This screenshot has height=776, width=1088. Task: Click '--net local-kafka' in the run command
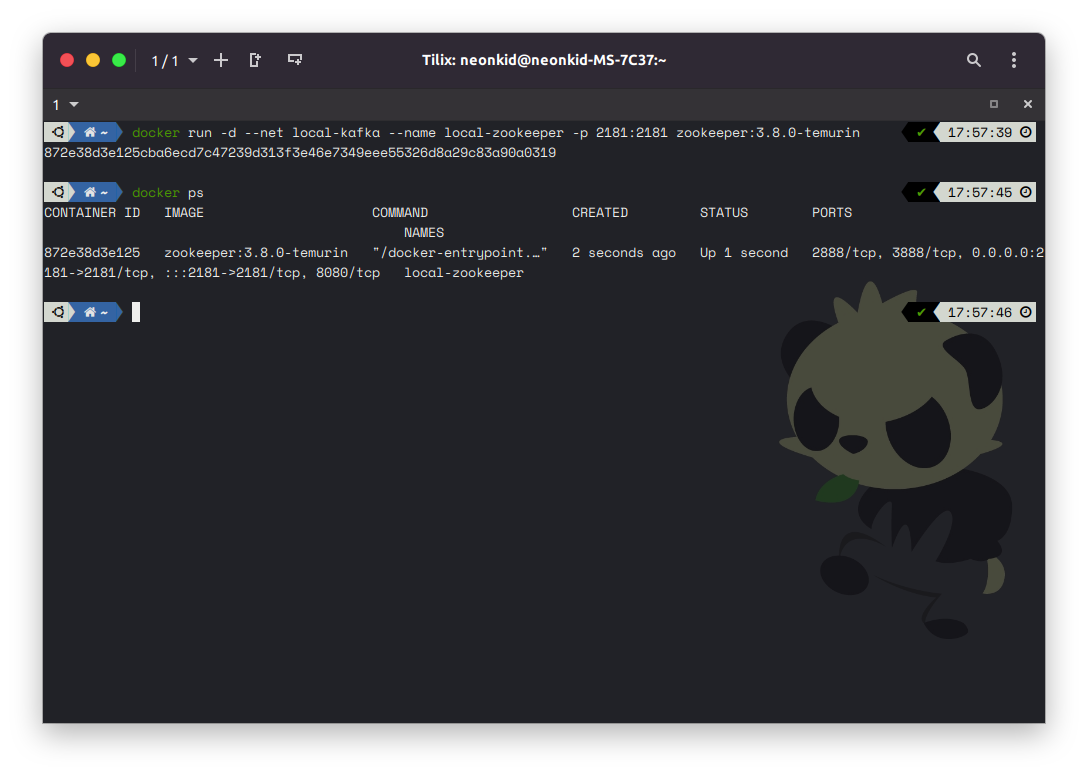(312, 133)
